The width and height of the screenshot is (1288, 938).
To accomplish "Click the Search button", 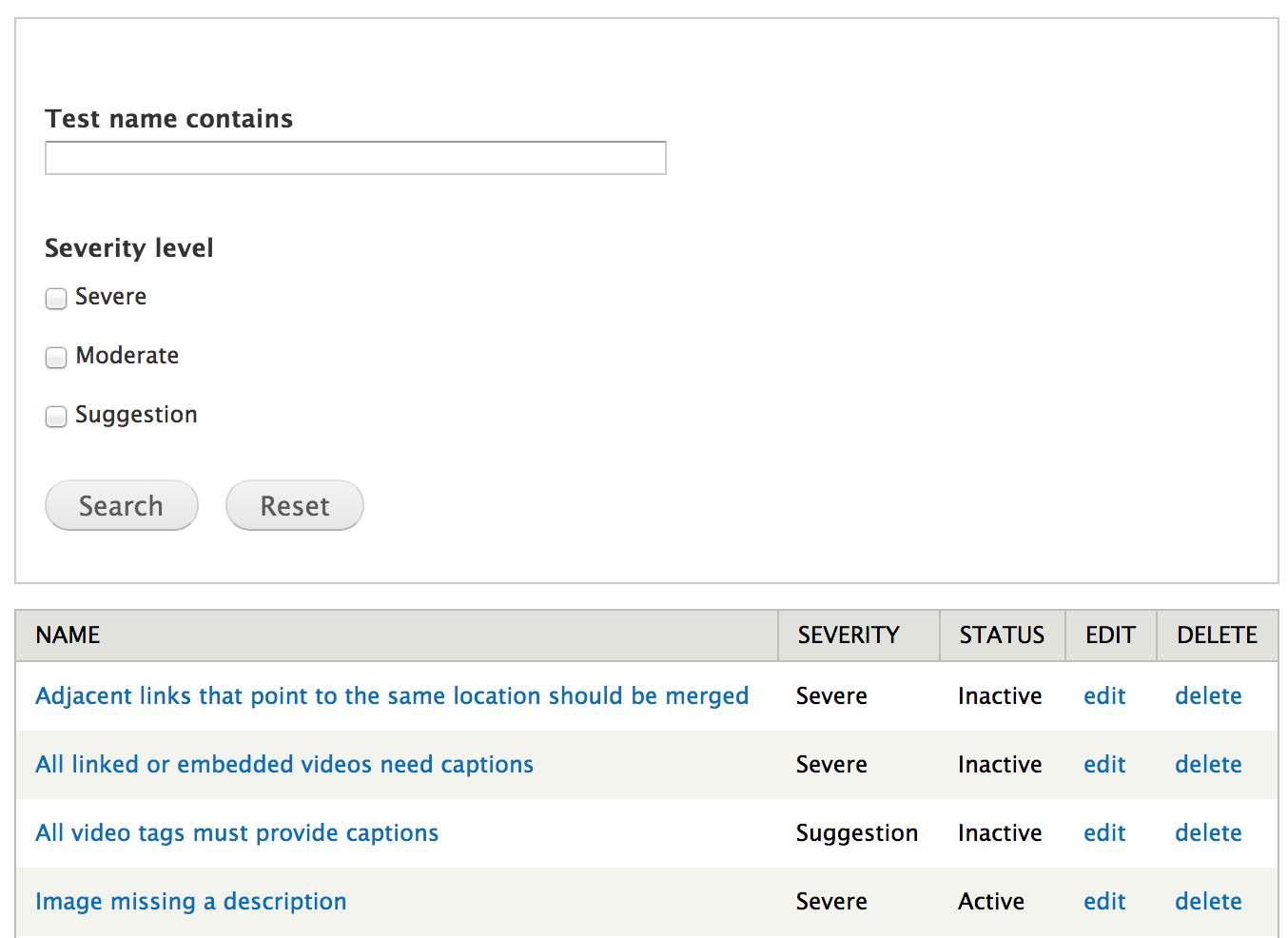I will [121, 505].
